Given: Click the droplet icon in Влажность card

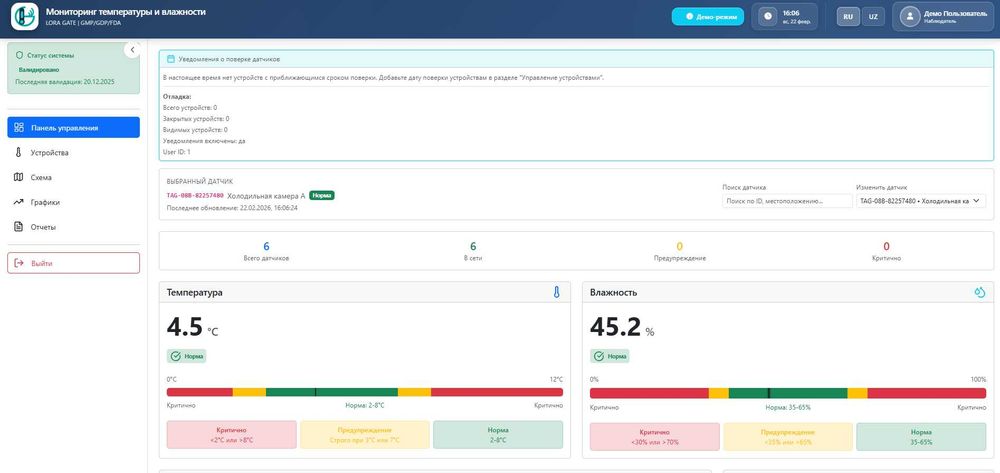Looking at the screenshot, I should [980, 292].
